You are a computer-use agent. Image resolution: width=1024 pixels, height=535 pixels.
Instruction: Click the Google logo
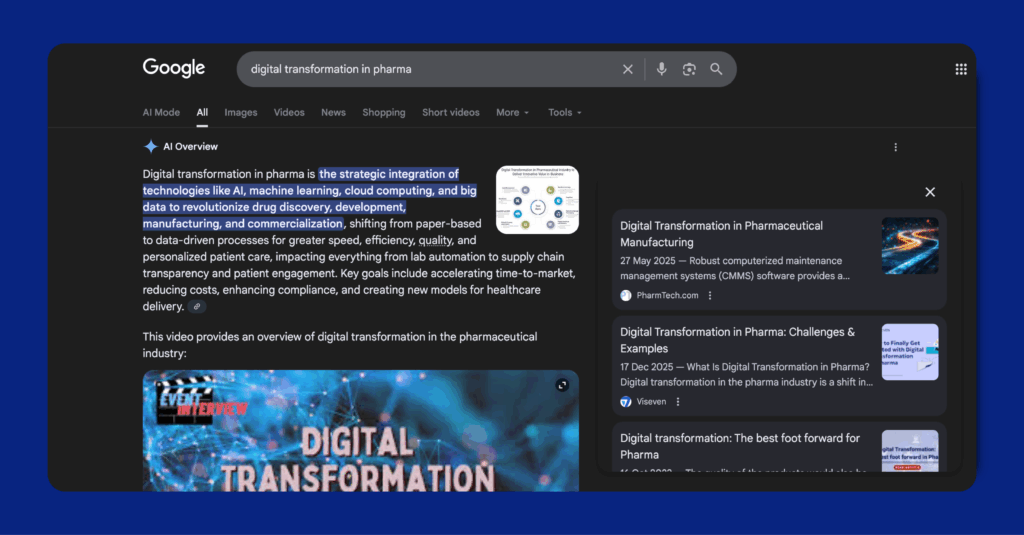click(174, 68)
